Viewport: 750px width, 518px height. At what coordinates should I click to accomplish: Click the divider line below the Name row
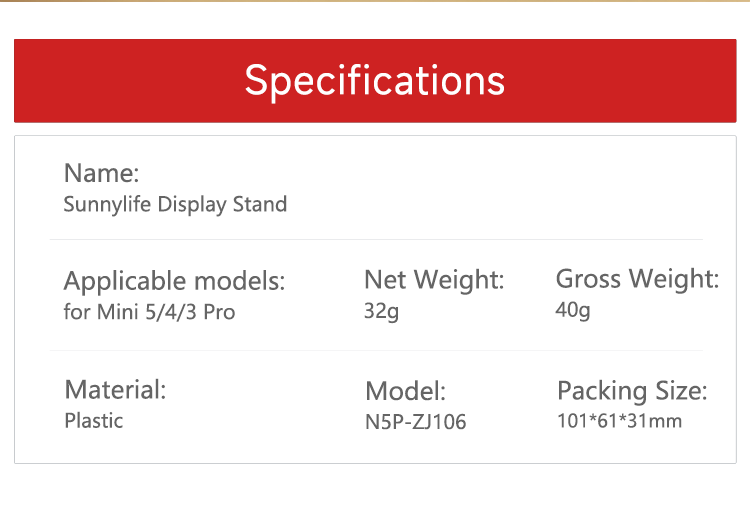coord(376,240)
